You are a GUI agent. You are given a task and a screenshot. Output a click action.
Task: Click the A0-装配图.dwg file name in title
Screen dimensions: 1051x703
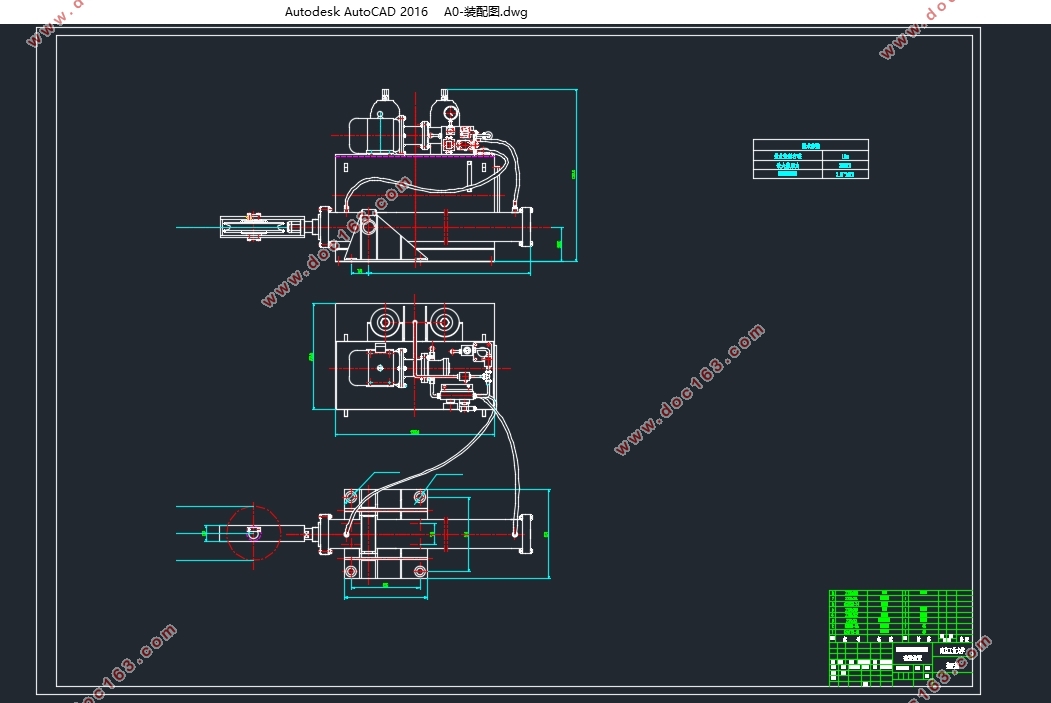pyautogui.click(x=485, y=12)
